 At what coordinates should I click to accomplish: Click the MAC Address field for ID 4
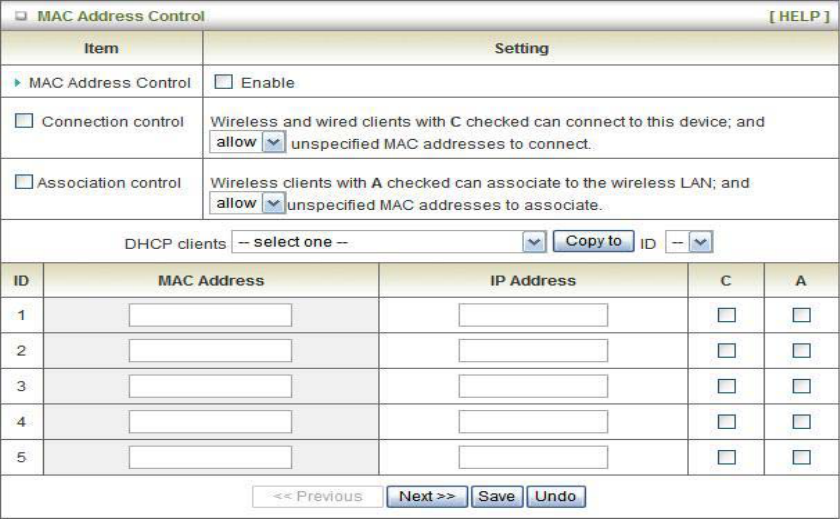pos(210,421)
